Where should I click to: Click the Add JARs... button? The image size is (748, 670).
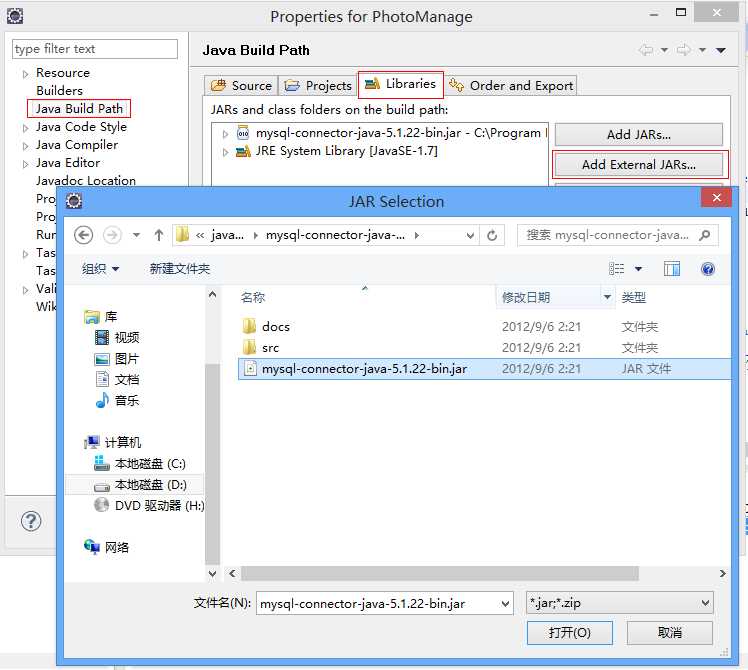(638, 135)
